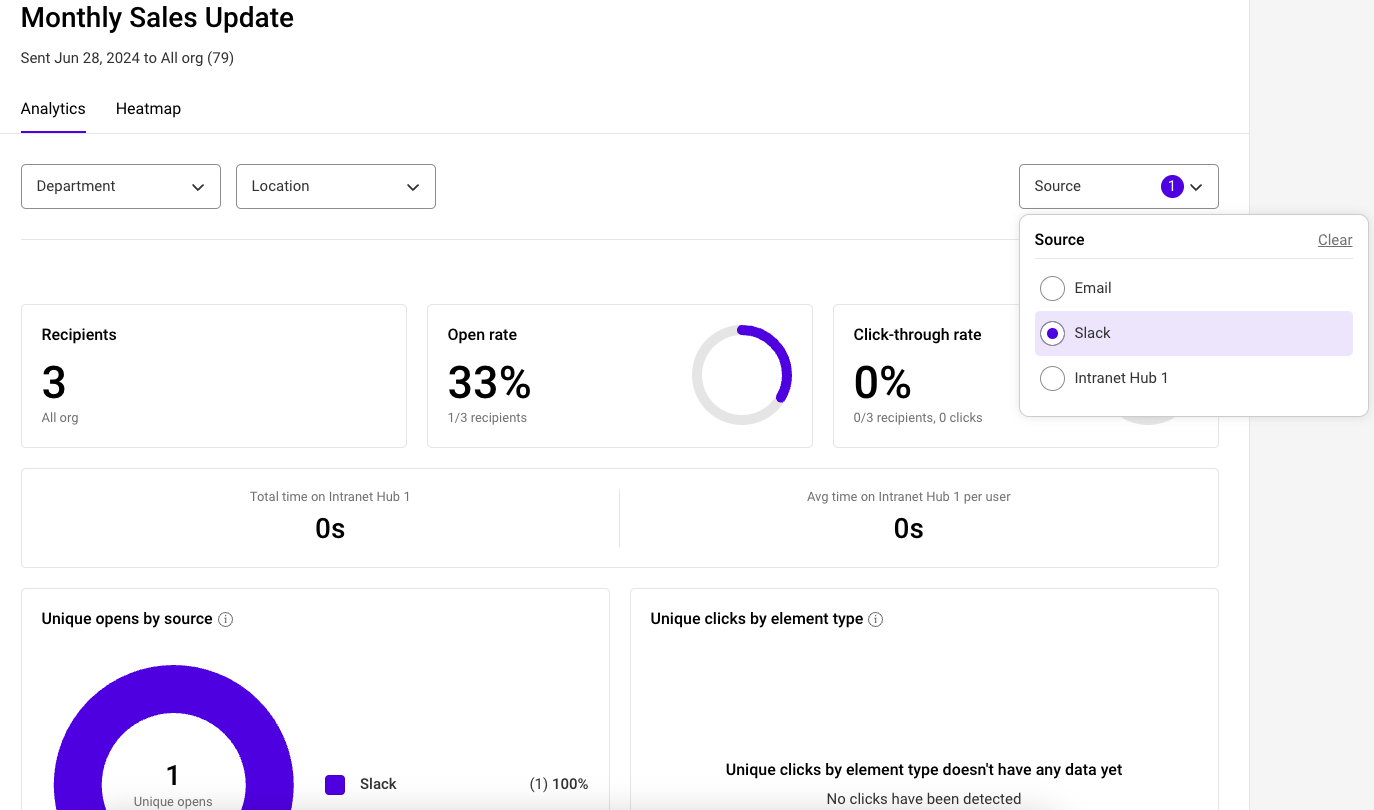
Task: Click info icon beside Unique opens by source
Action: pyautogui.click(x=226, y=619)
